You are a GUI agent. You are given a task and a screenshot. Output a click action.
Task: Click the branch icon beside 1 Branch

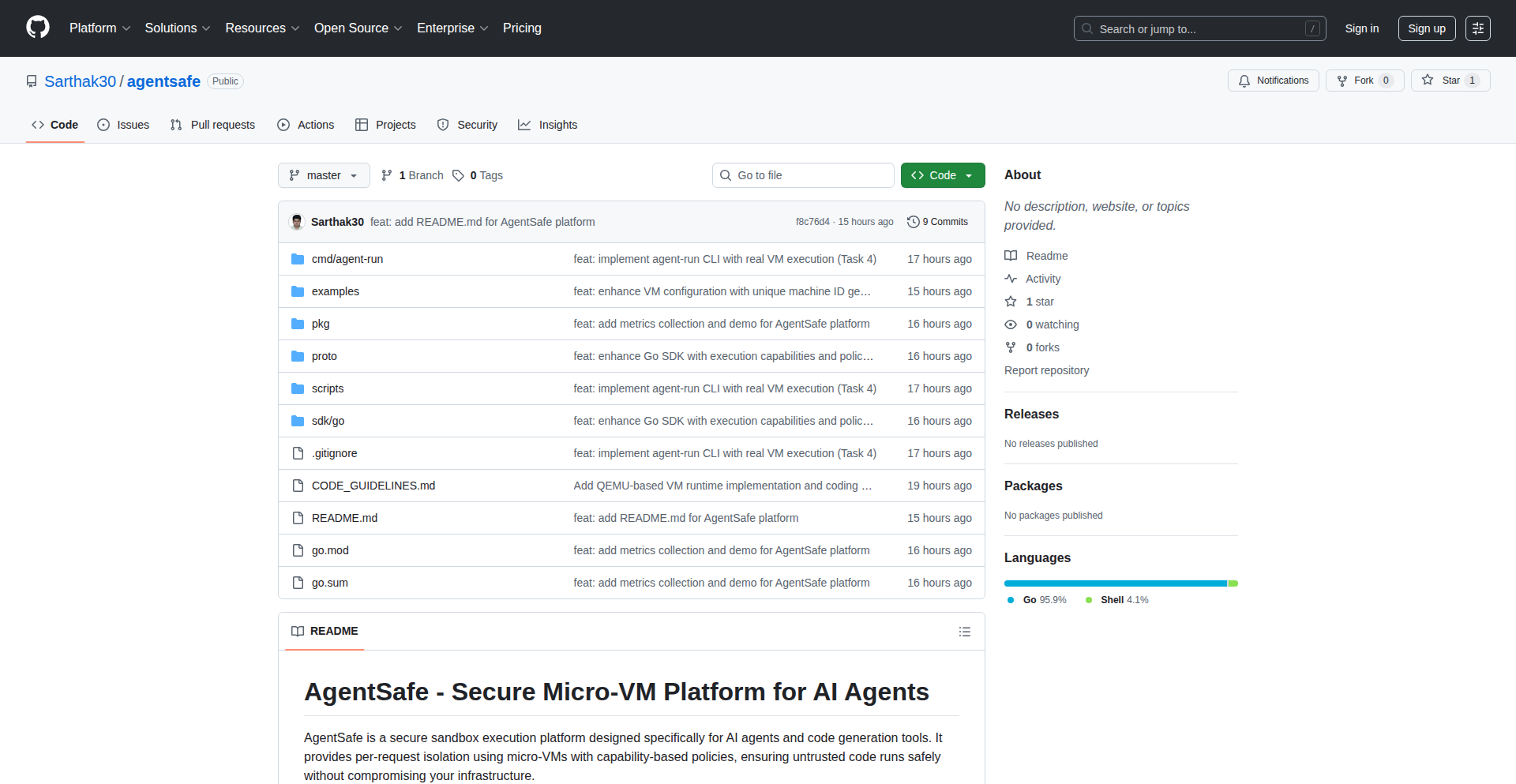click(x=387, y=175)
